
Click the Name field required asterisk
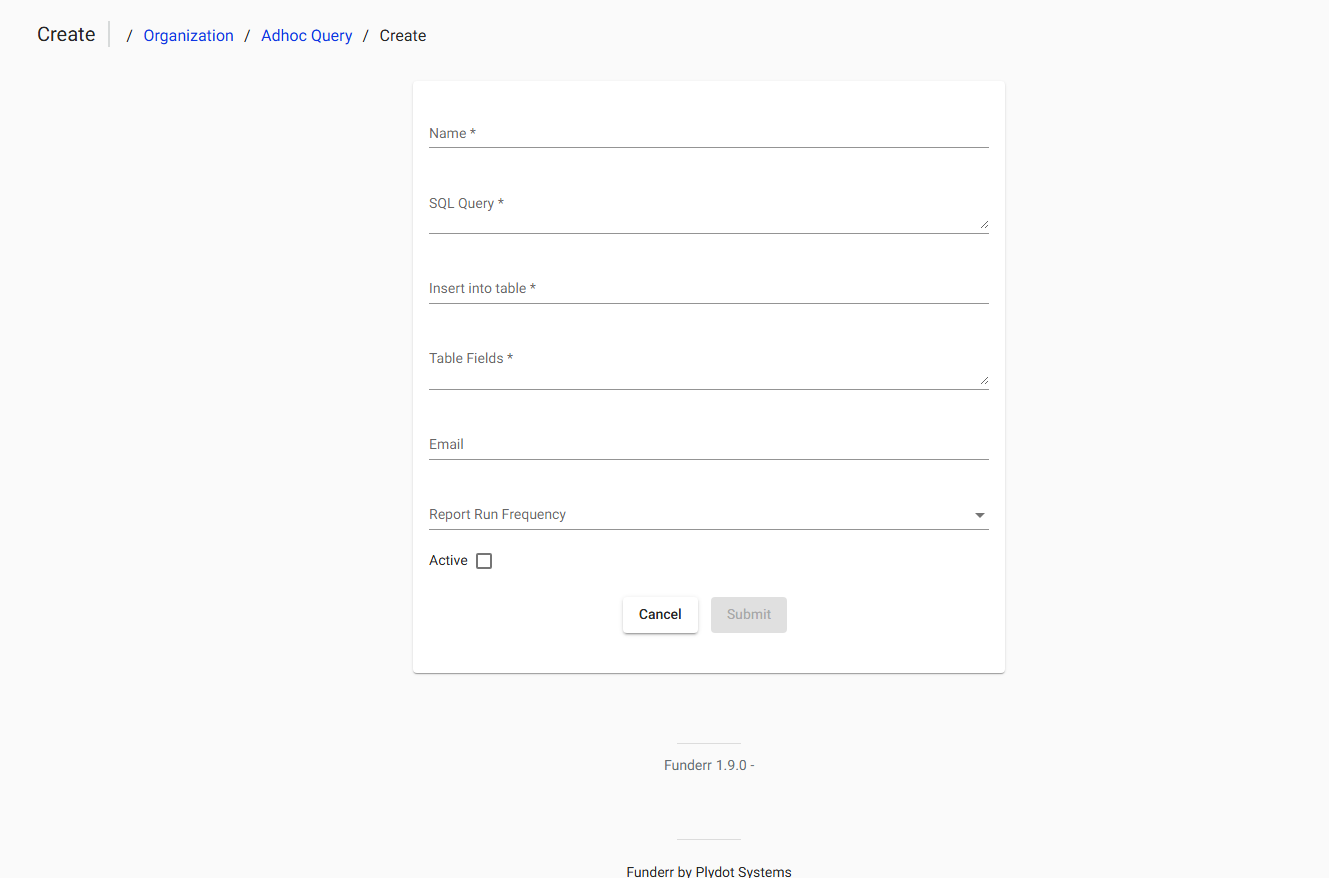tap(472, 132)
